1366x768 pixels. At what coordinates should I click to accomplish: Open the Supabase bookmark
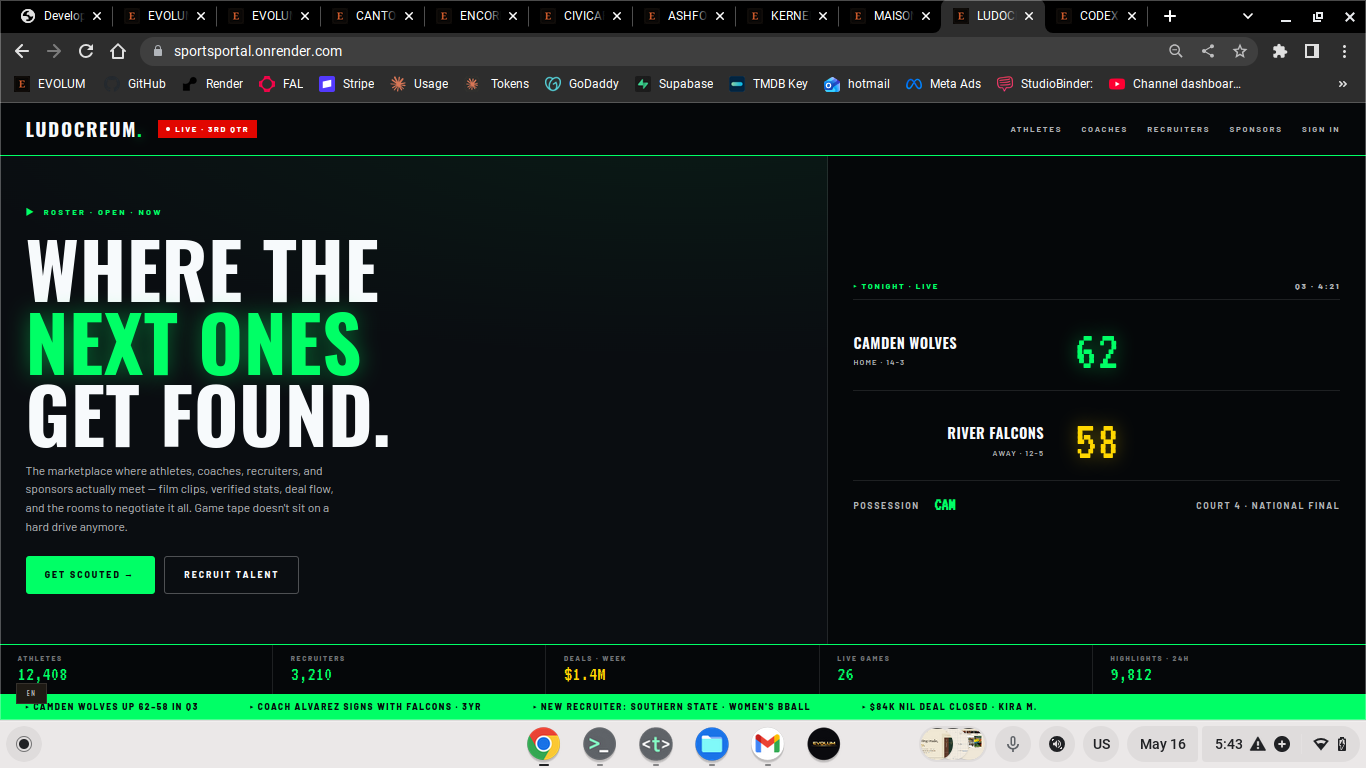674,84
